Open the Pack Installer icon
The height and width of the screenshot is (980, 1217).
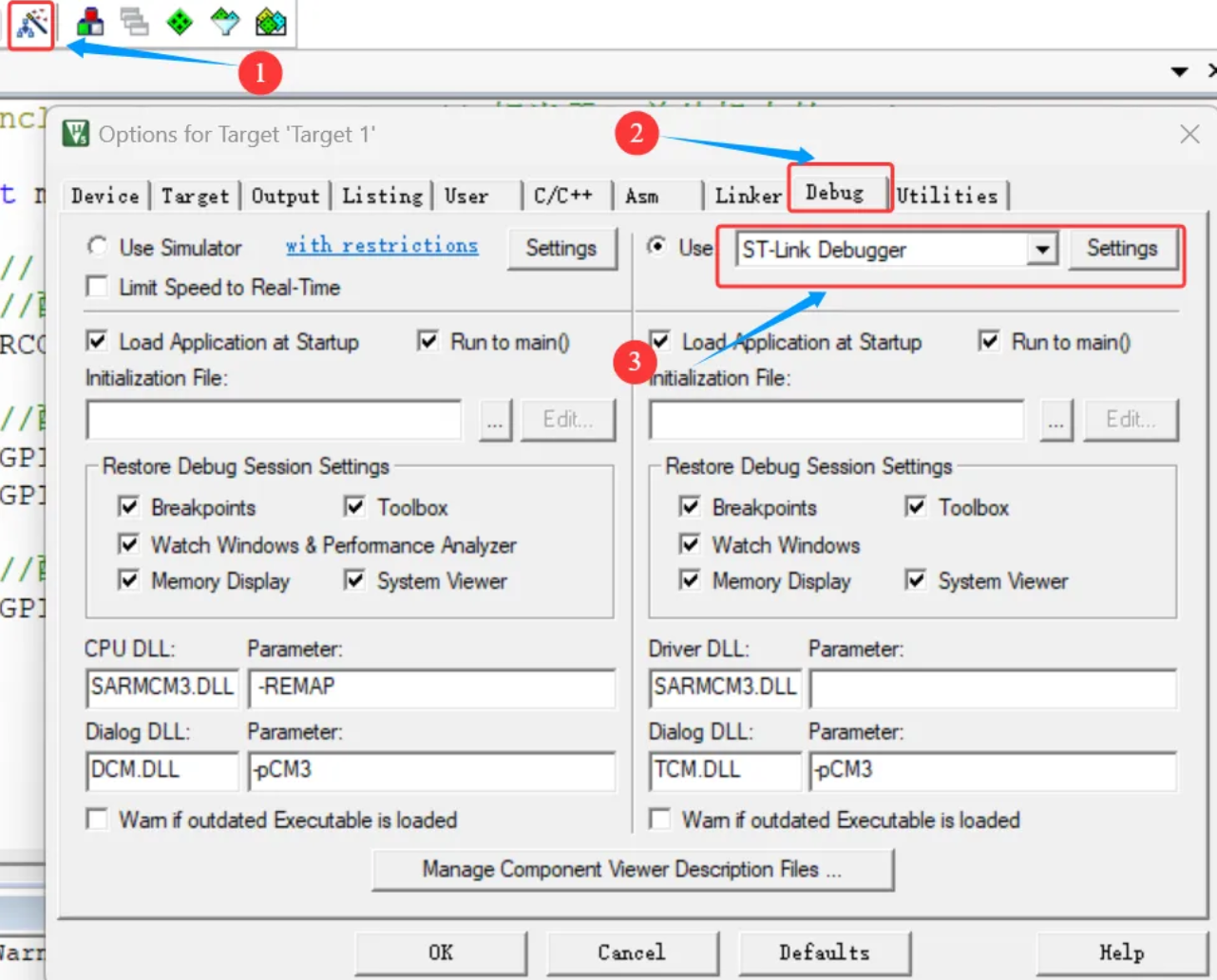[271, 21]
